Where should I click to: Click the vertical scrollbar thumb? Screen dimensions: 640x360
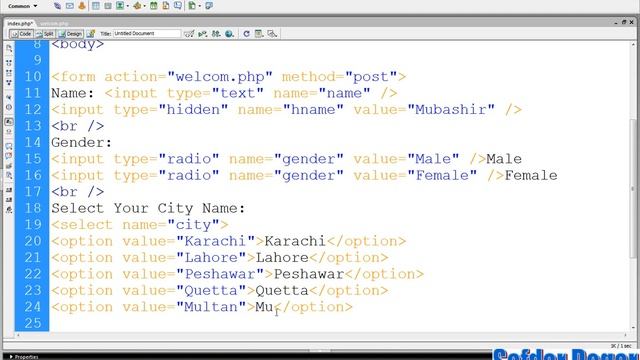click(x=633, y=188)
